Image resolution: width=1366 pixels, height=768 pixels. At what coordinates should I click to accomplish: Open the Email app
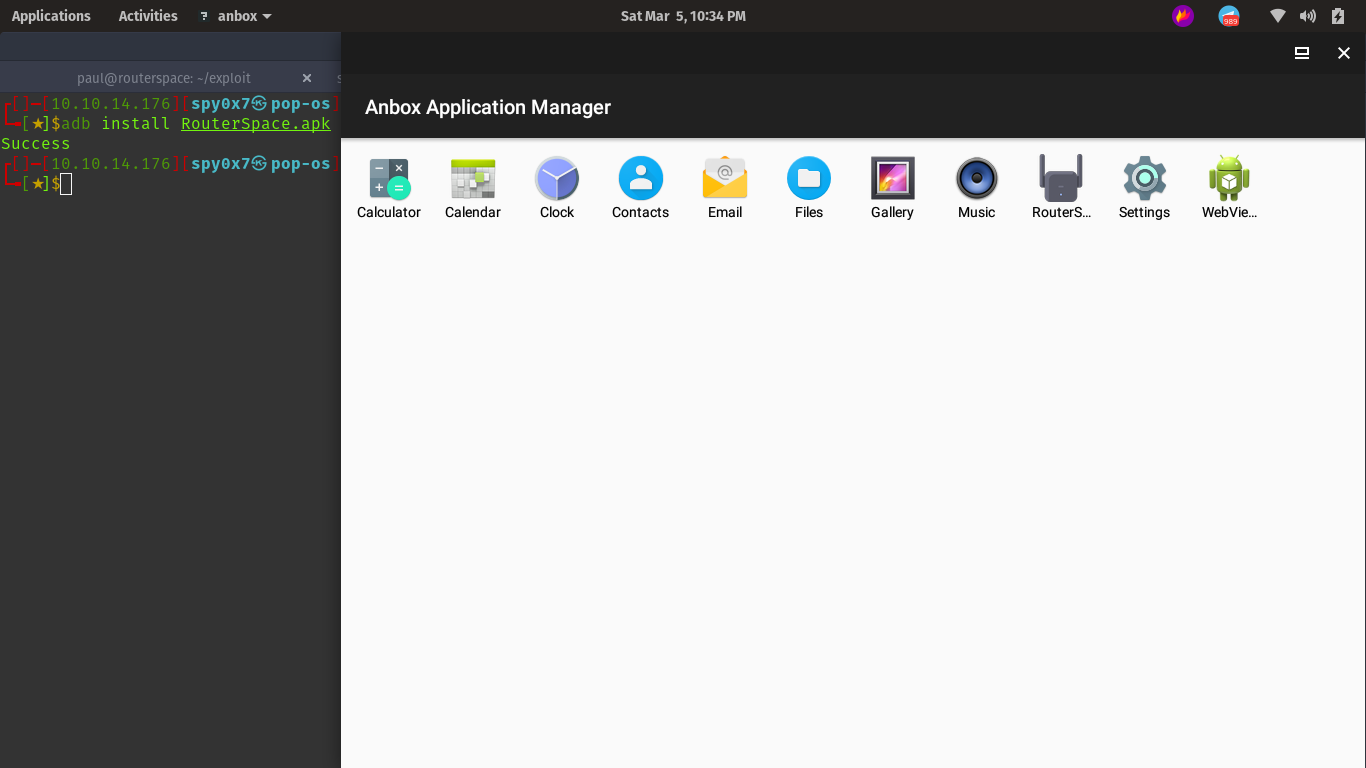click(724, 187)
